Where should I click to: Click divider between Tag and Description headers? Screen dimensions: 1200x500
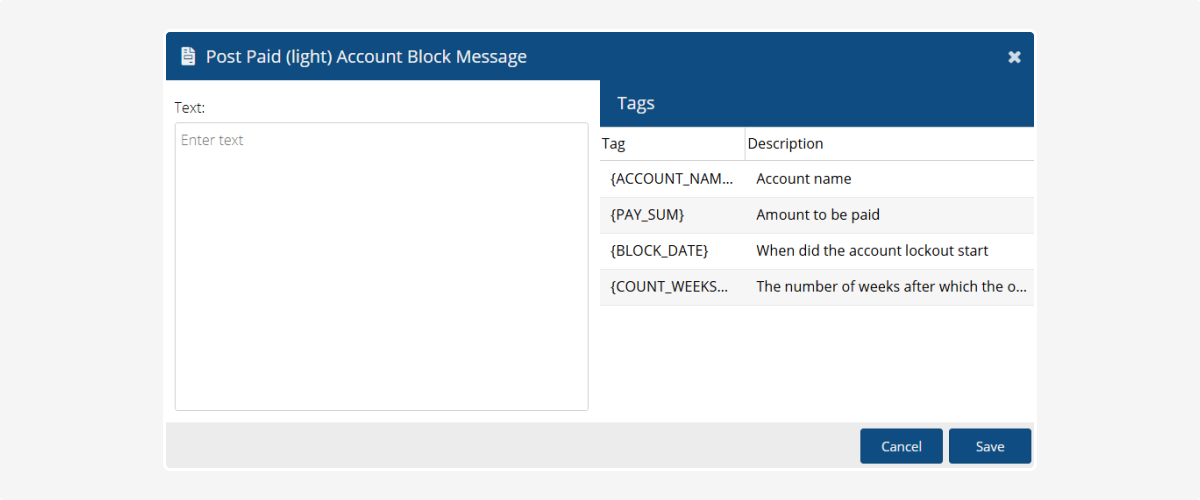tap(745, 144)
